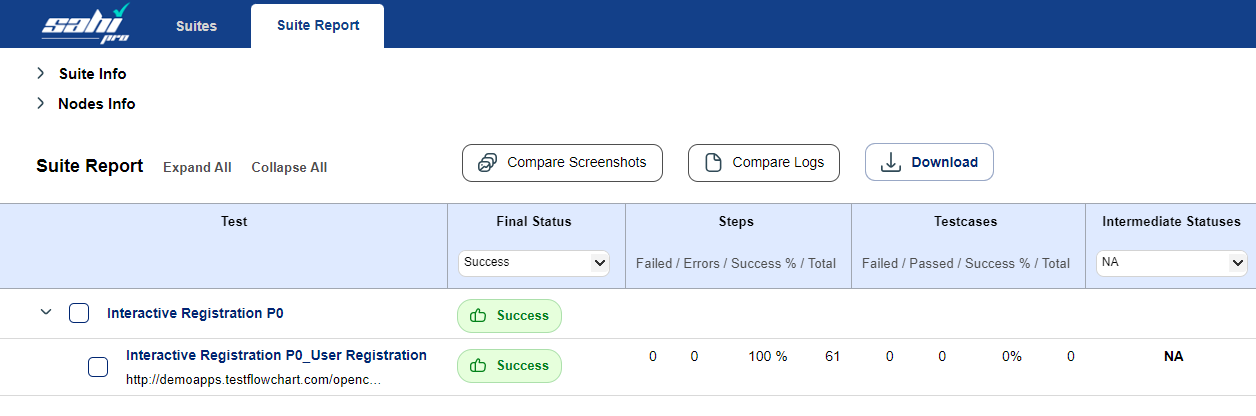Select the User Registration test checkbox
Image resolution: width=1256 pixels, height=416 pixels.
click(x=98, y=367)
